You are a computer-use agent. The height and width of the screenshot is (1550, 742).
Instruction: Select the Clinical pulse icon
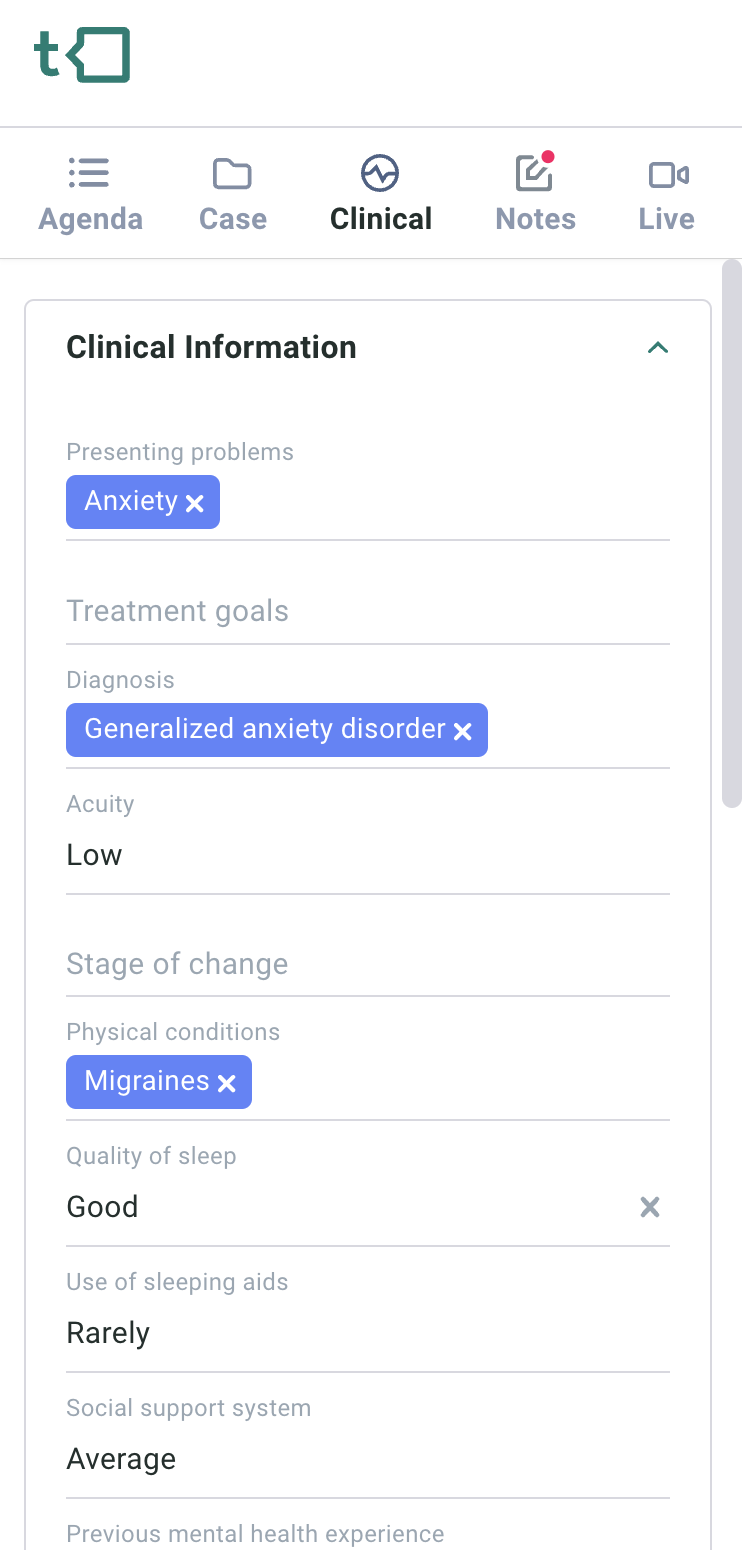click(x=380, y=174)
